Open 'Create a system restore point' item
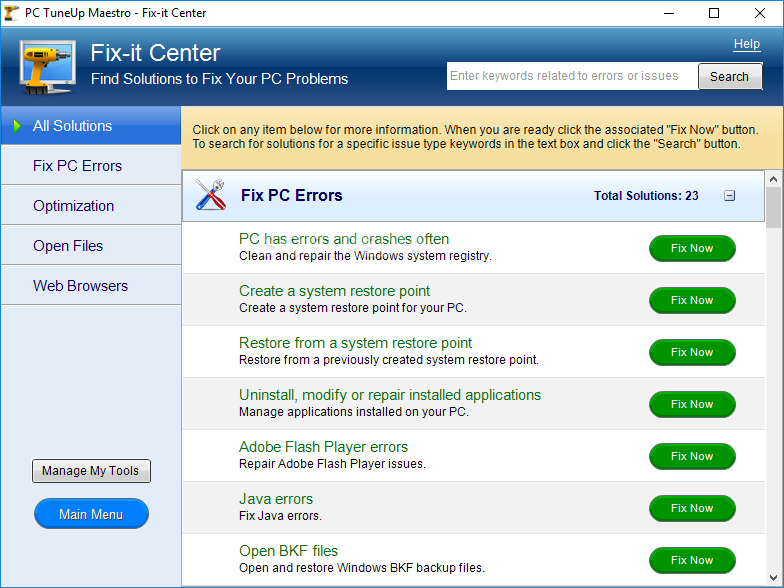The height and width of the screenshot is (588, 784). (334, 291)
